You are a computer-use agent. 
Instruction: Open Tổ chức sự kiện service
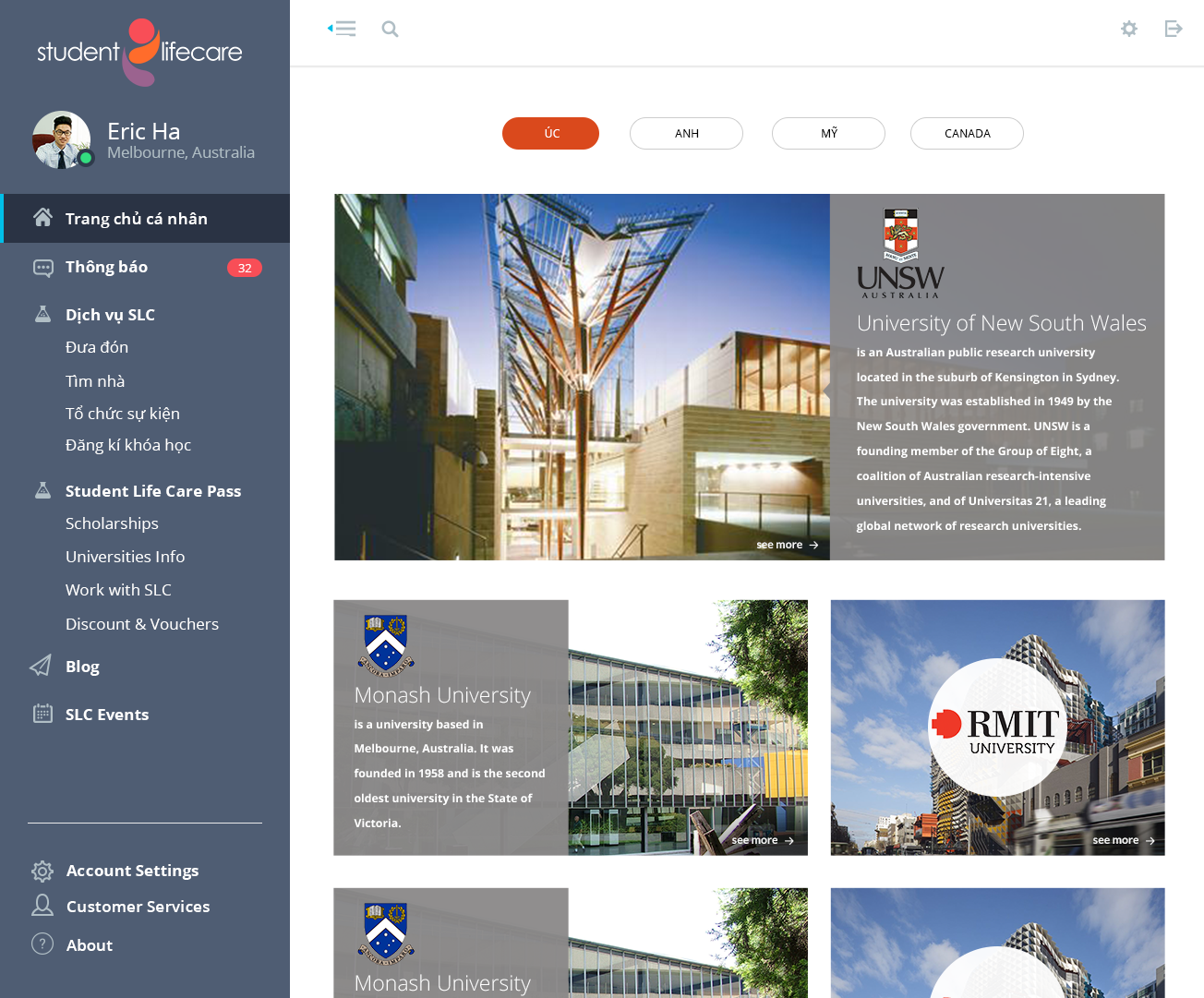pyautogui.click(x=123, y=414)
